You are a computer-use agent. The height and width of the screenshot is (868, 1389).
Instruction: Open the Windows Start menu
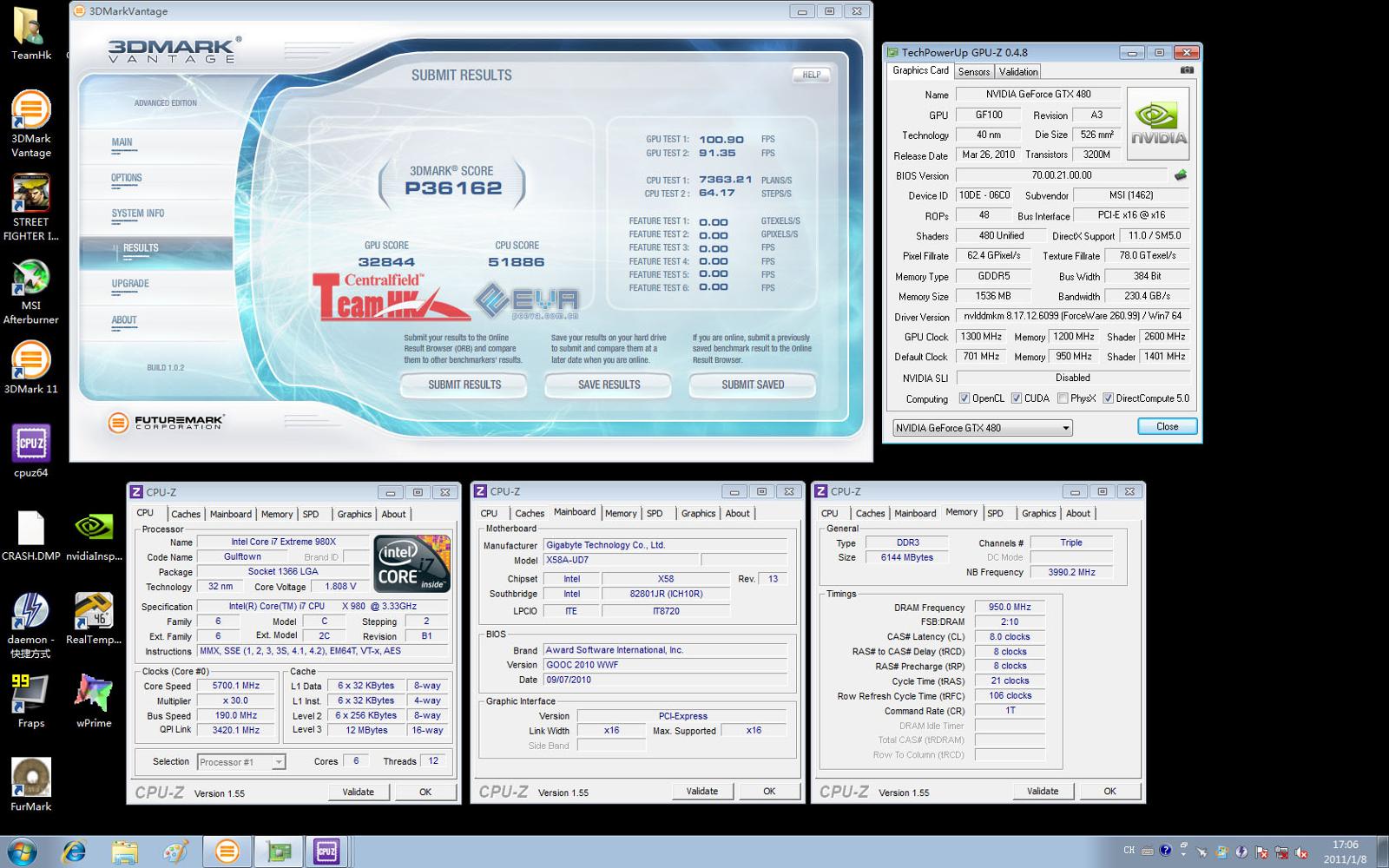[22, 852]
